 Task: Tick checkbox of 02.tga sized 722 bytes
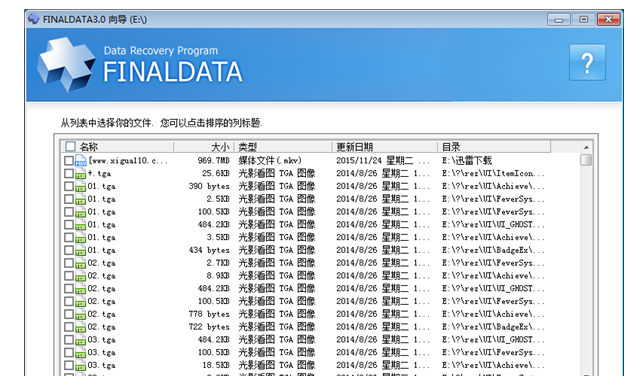point(69,327)
